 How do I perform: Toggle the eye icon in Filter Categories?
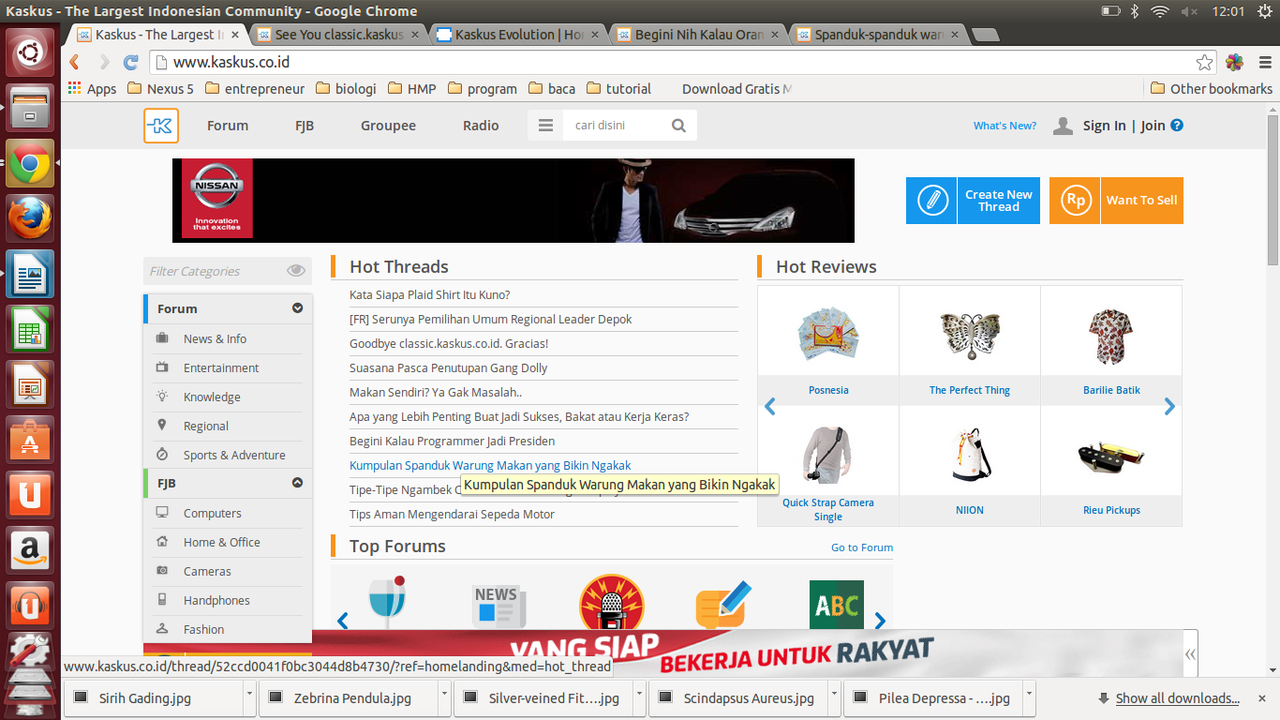[296, 271]
